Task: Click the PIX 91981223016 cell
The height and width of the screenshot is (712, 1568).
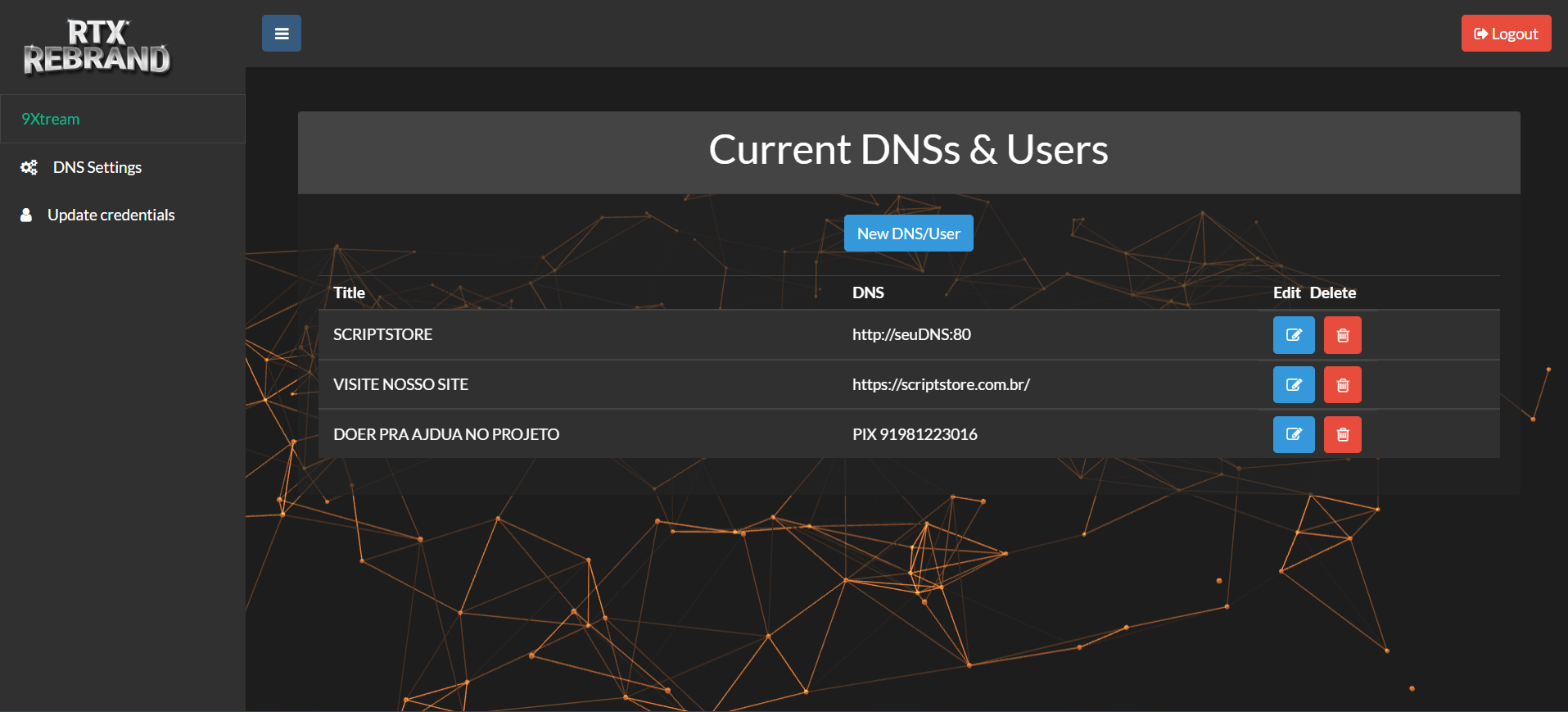Action: click(x=914, y=435)
